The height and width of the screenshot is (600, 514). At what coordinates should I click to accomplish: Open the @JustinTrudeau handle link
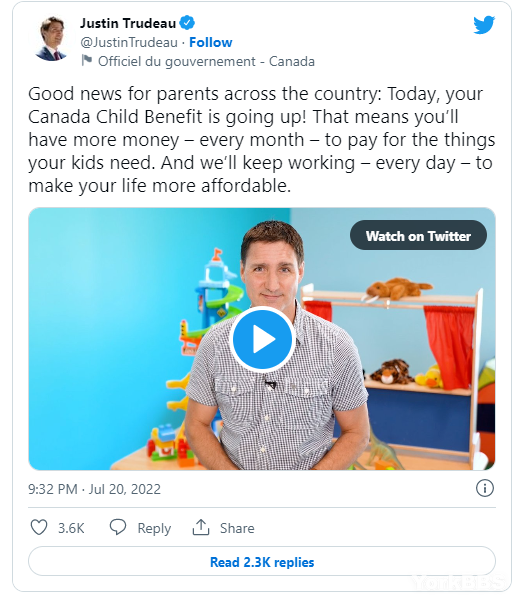[129, 42]
